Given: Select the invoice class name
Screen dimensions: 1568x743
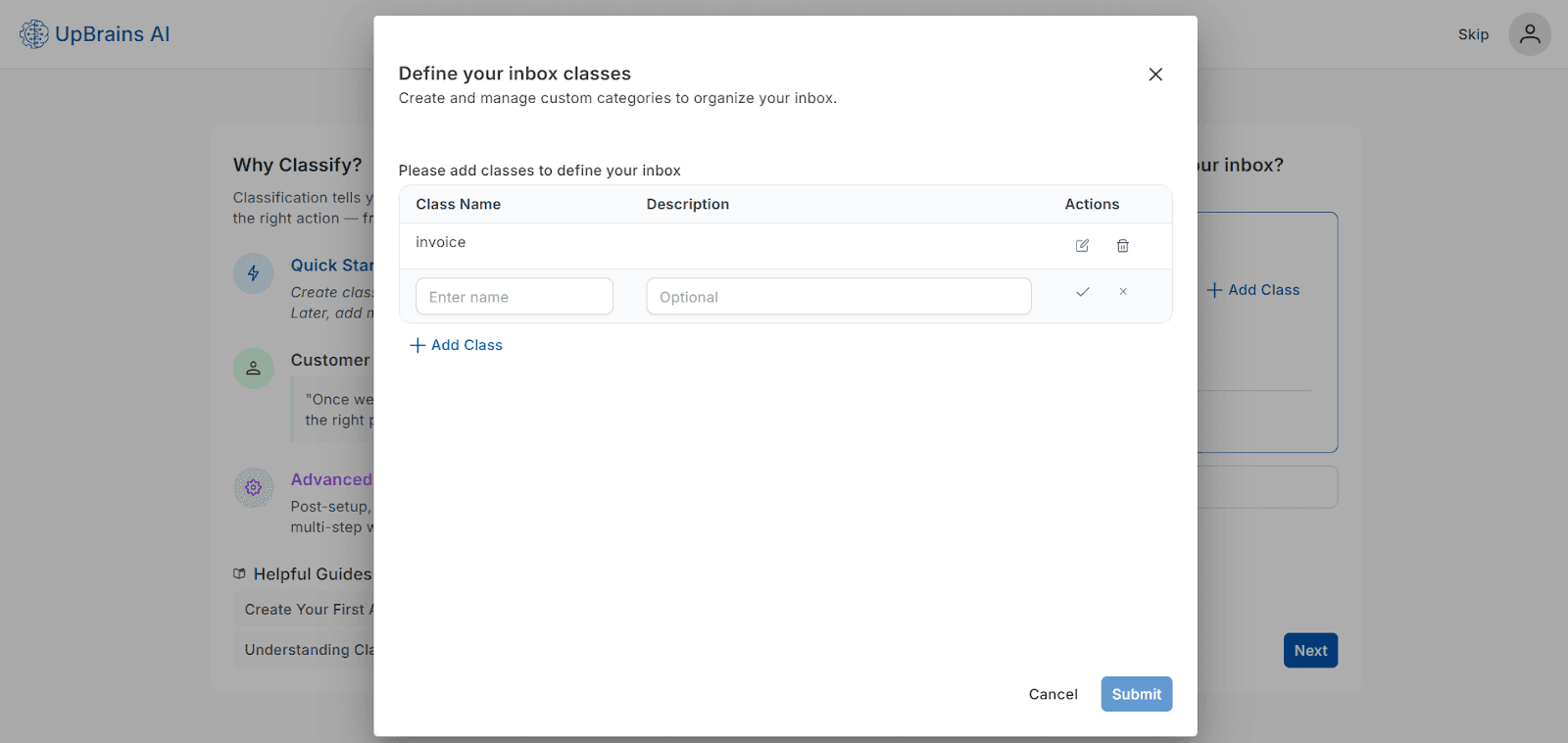Looking at the screenshot, I should pos(441,242).
